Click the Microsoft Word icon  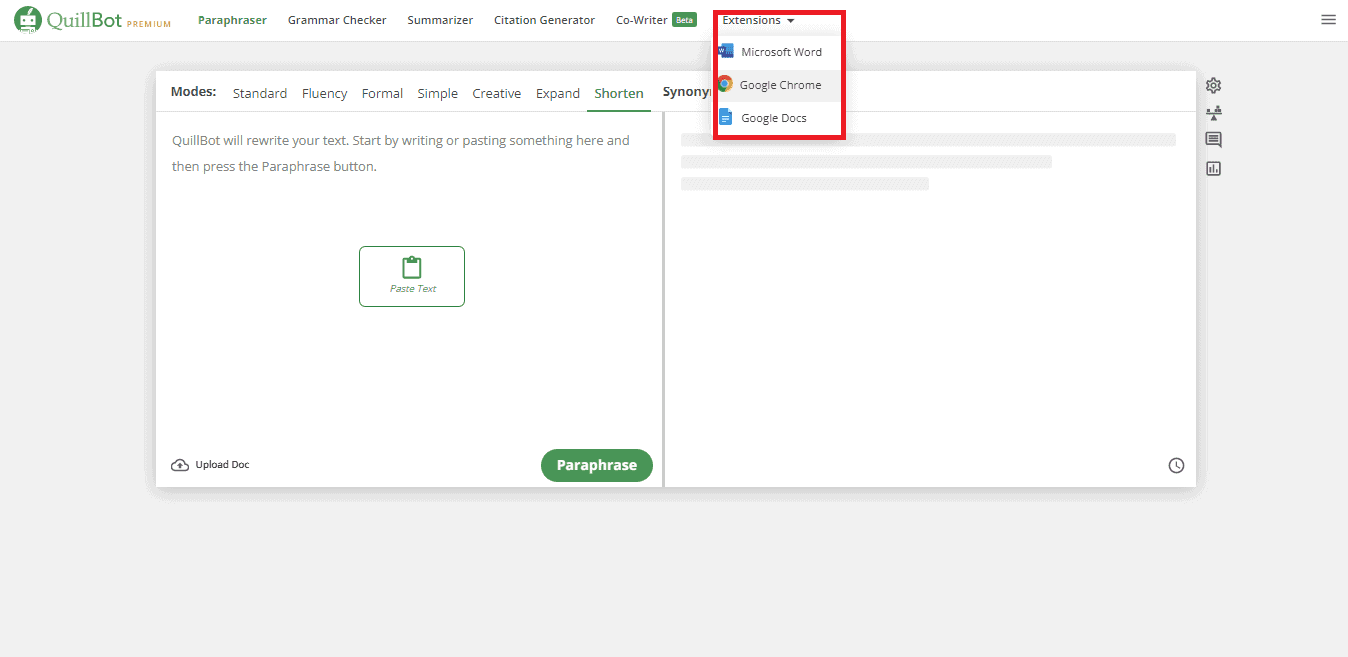point(726,51)
